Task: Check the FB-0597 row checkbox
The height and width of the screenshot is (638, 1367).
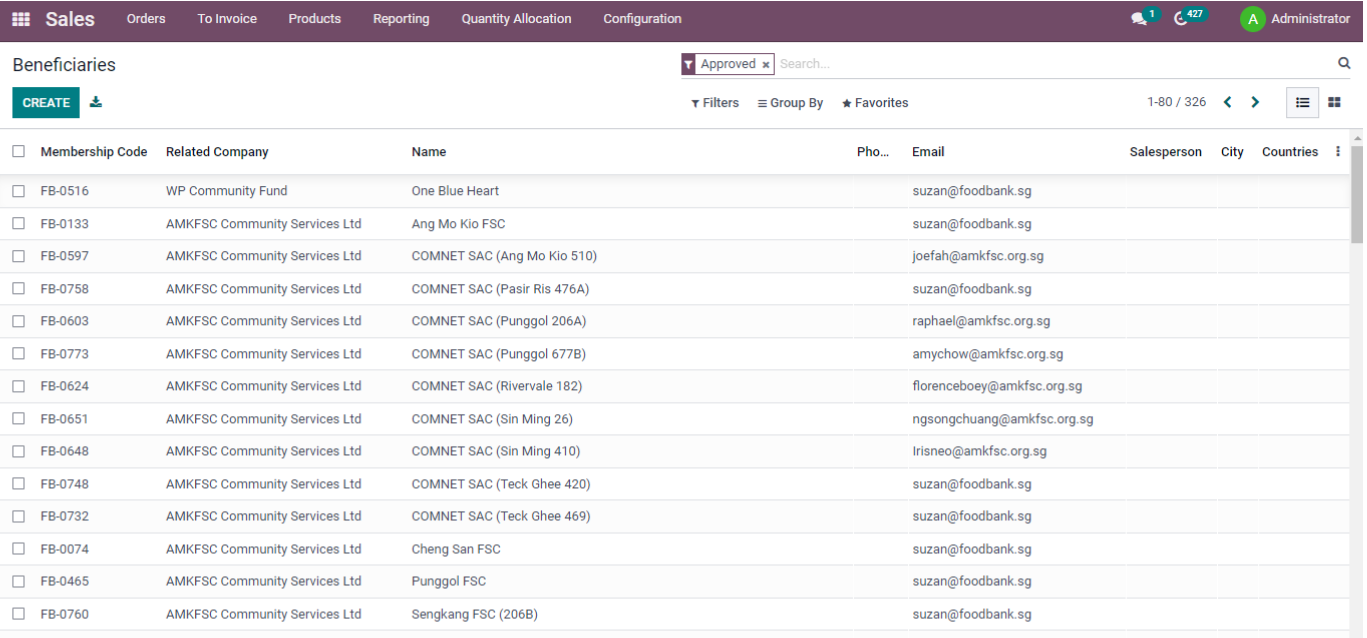Action: (19, 256)
